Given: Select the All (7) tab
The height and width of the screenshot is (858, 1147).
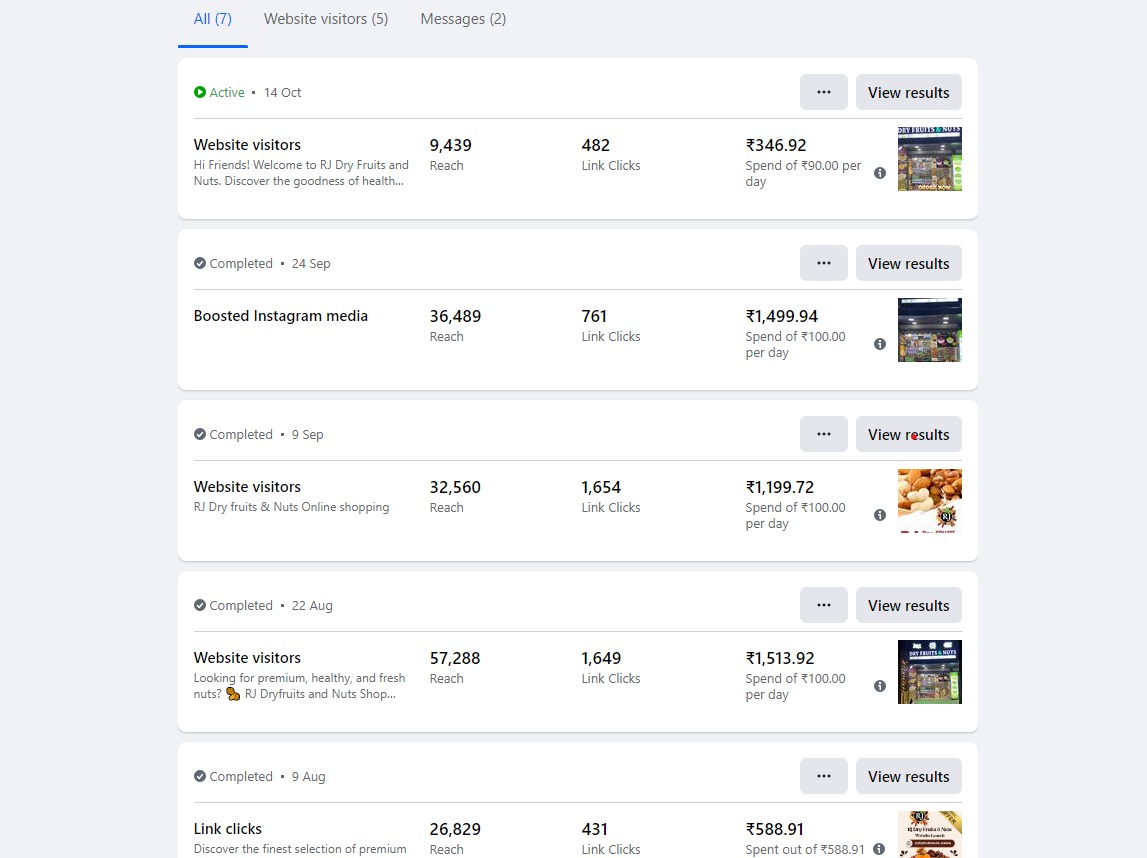Looking at the screenshot, I should click(x=213, y=19).
